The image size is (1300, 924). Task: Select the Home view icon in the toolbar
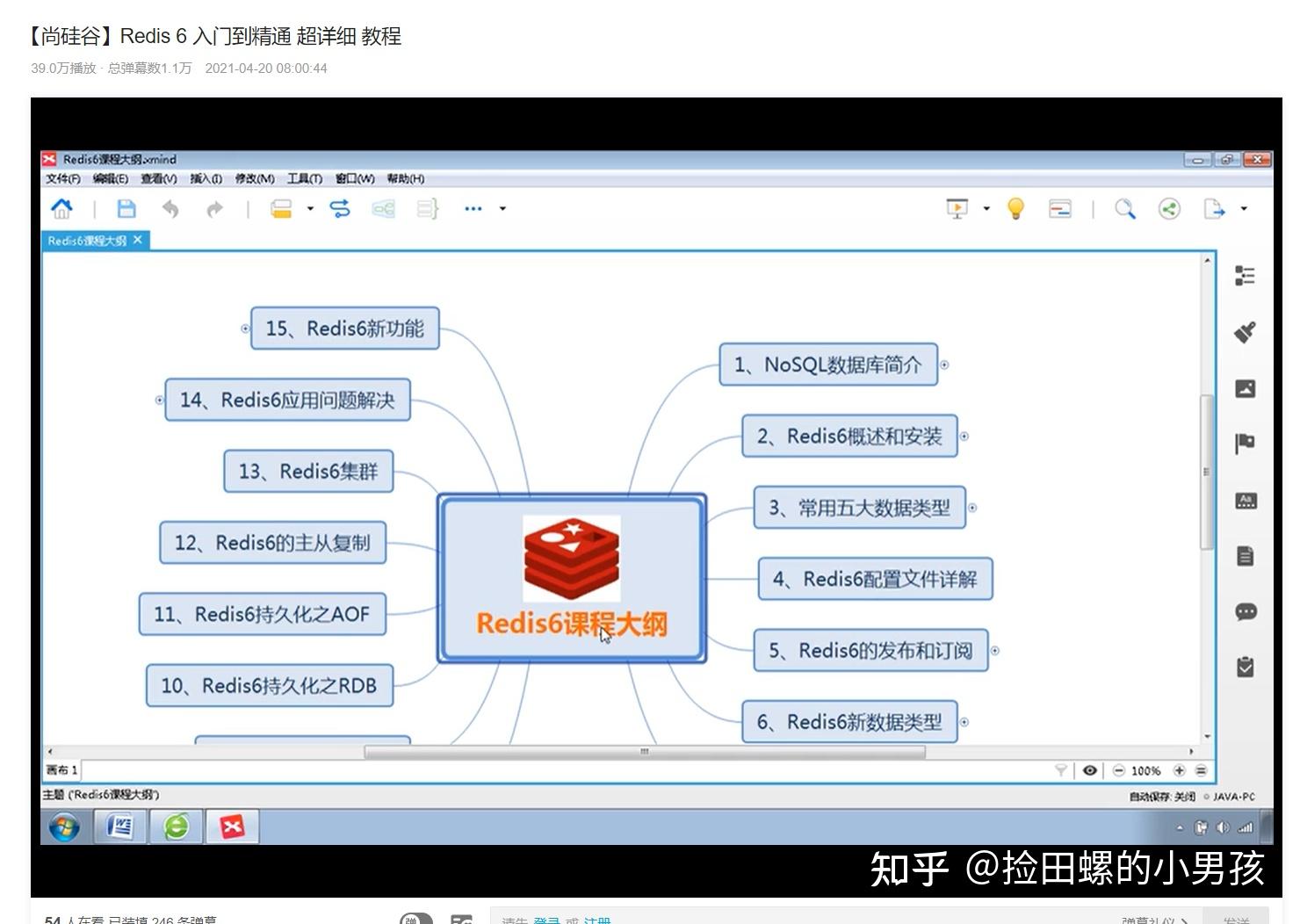point(61,209)
